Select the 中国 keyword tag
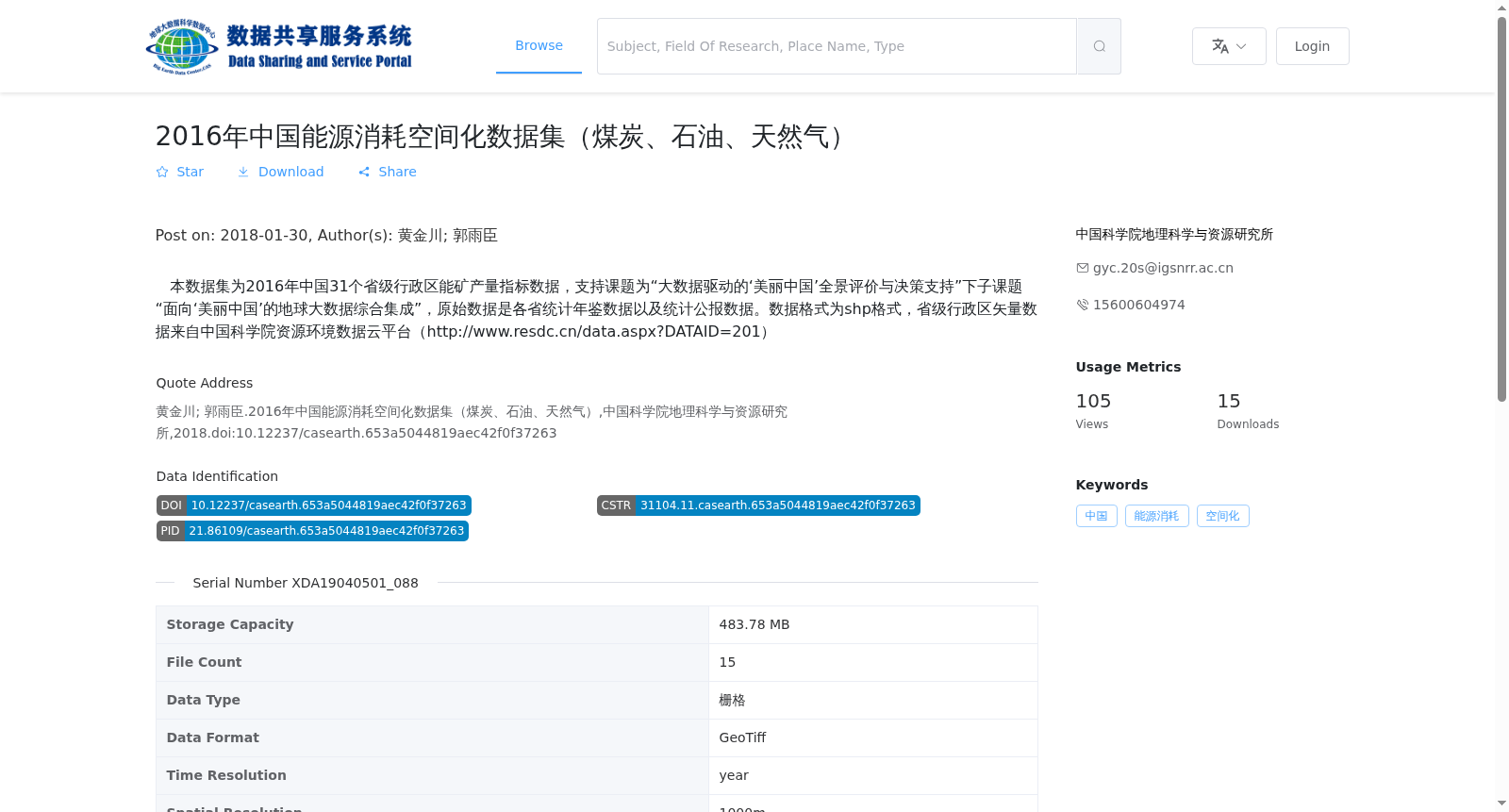 1096,516
